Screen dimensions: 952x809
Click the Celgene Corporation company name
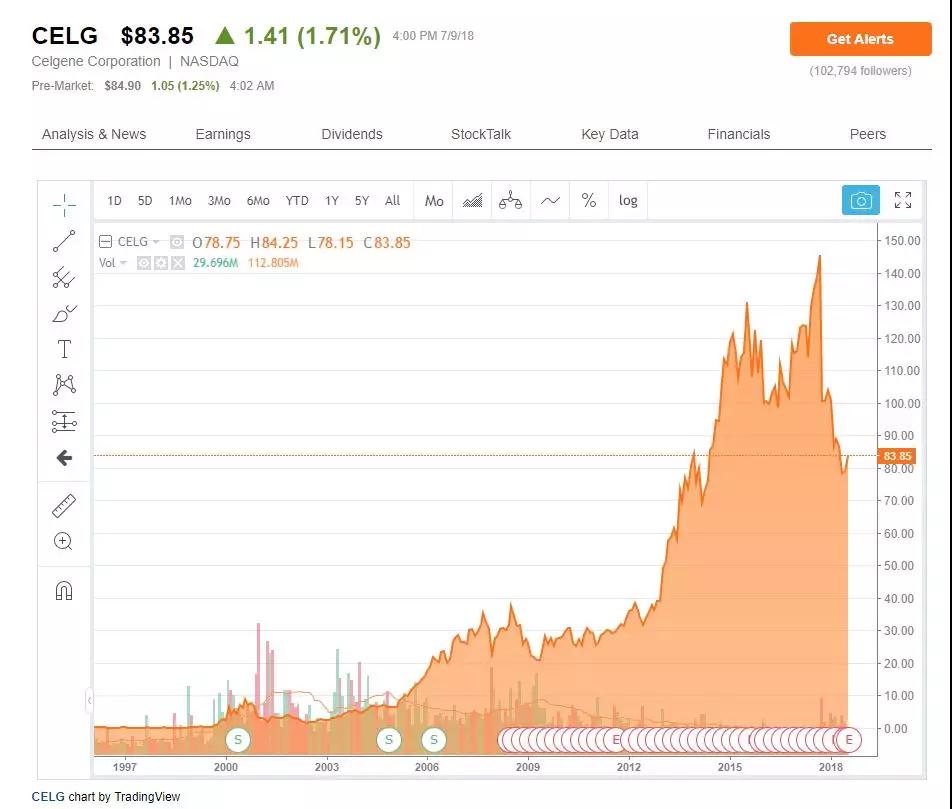pos(96,61)
